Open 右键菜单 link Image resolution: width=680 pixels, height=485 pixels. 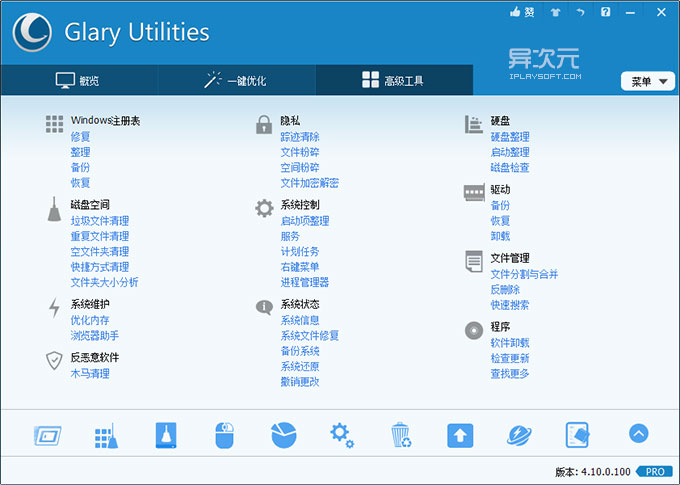pyautogui.click(x=300, y=267)
